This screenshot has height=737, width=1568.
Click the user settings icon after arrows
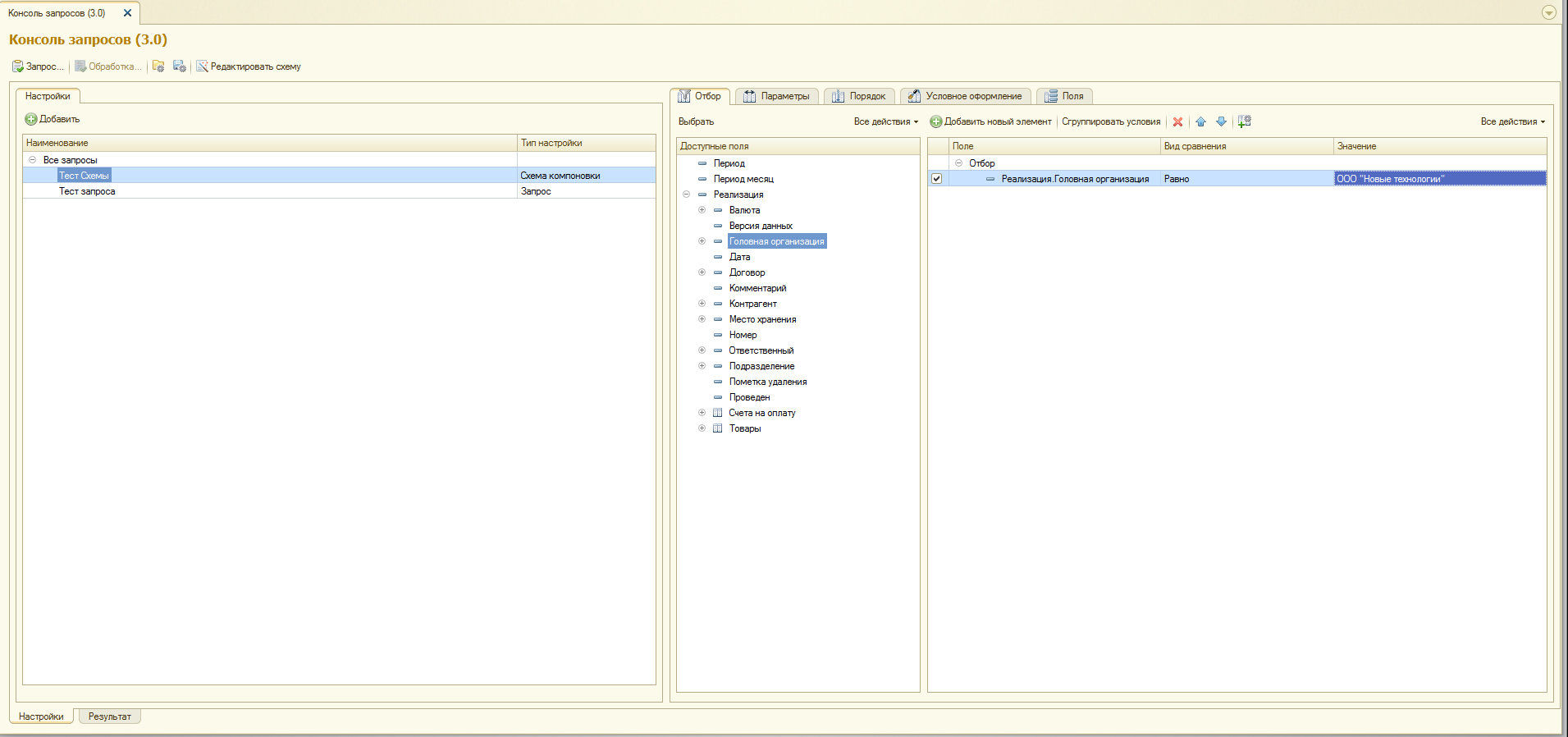pyautogui.click(x=1245, y=121)
